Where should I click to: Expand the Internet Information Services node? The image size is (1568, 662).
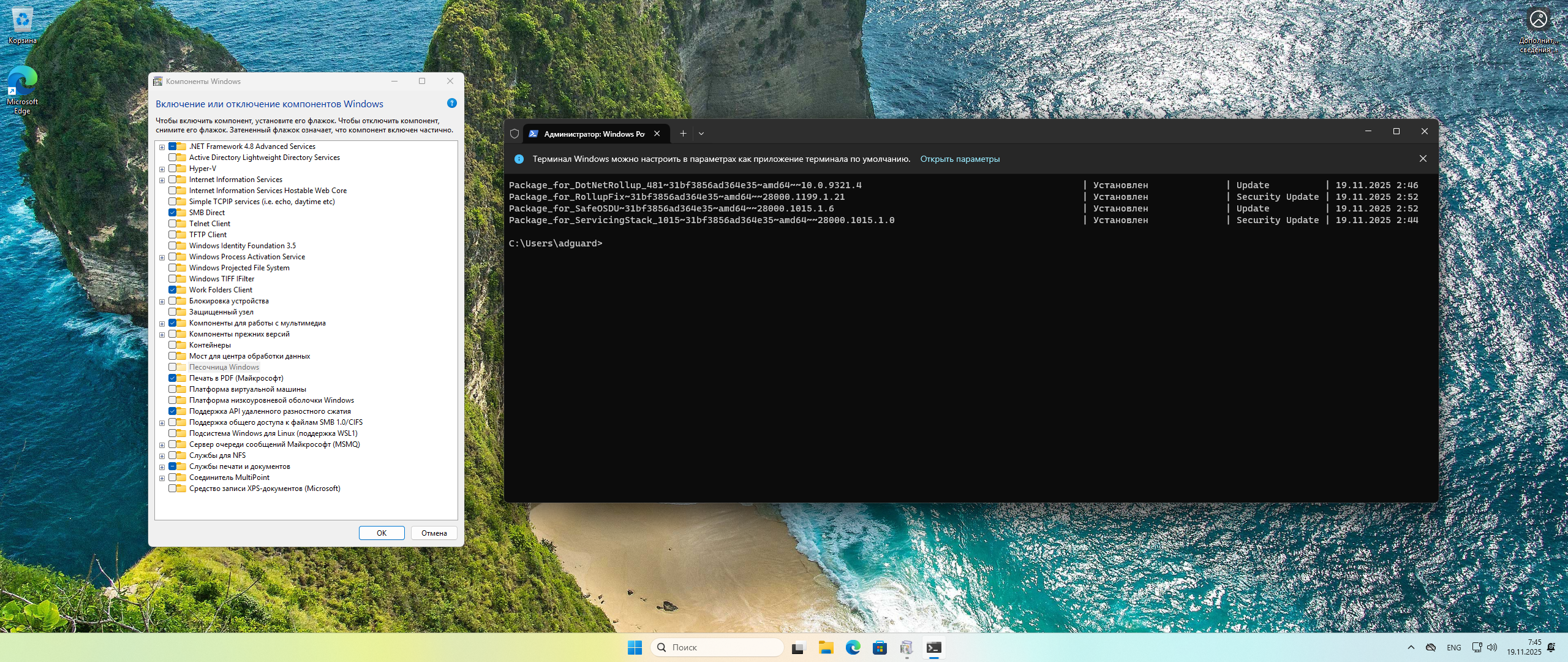[162, 180]
